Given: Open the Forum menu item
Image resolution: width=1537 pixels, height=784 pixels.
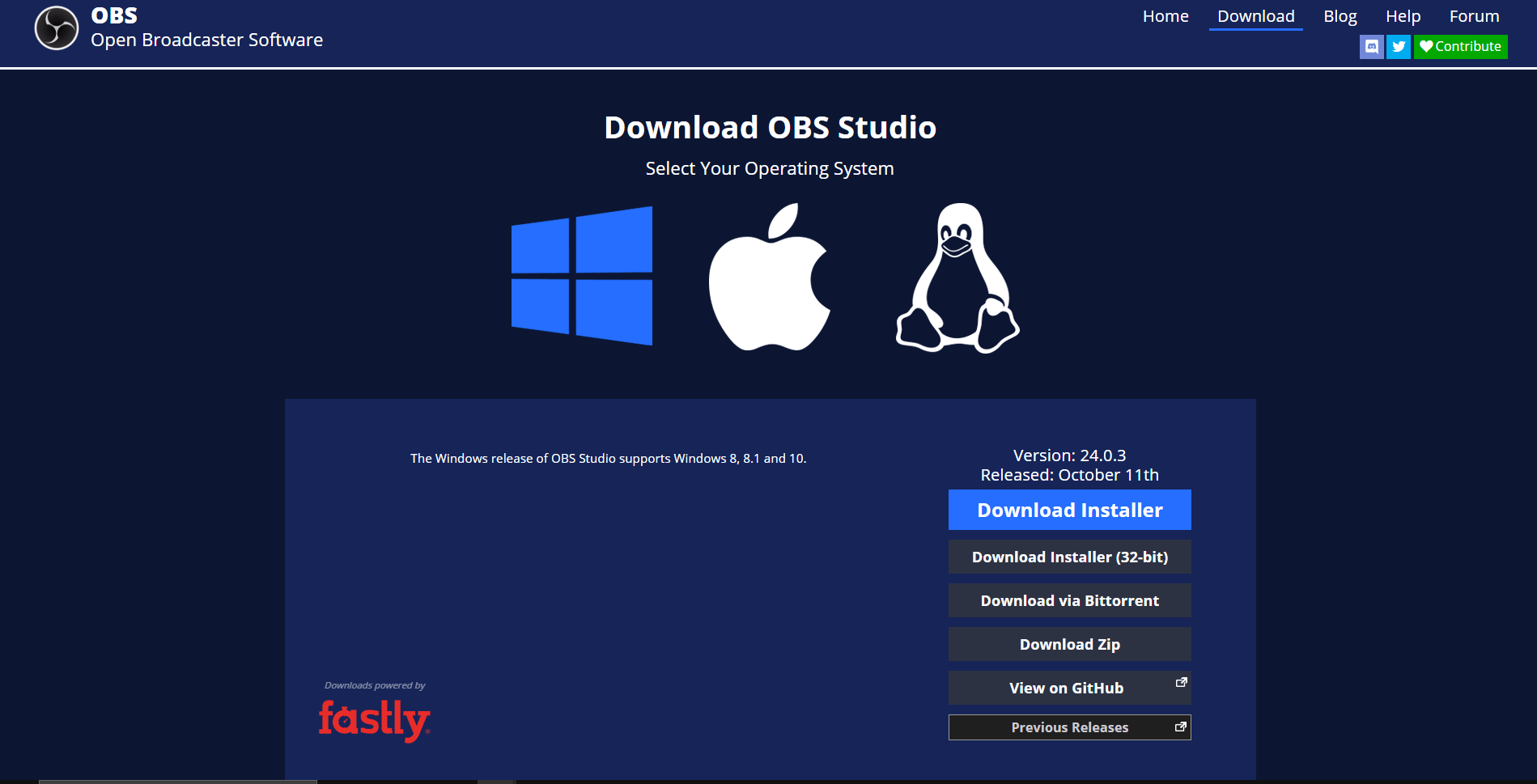Looking at the screenshot, I should coord(1475,16).
